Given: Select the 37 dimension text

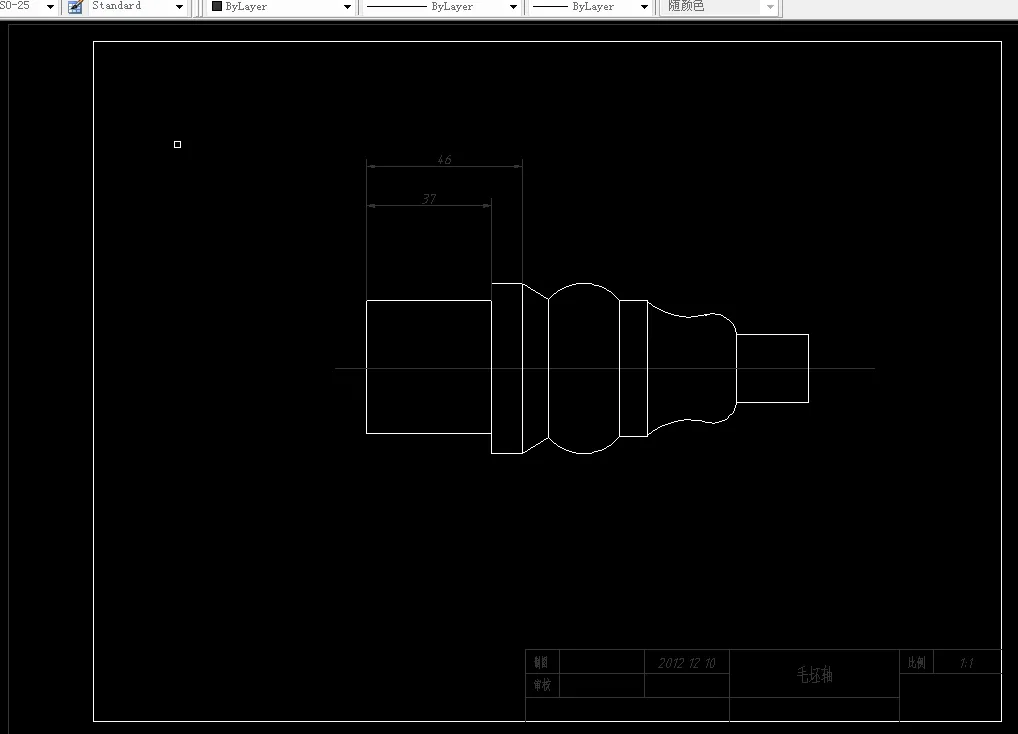Looking at the screenshot, I should pyautogui.click(x=429, y=199).
